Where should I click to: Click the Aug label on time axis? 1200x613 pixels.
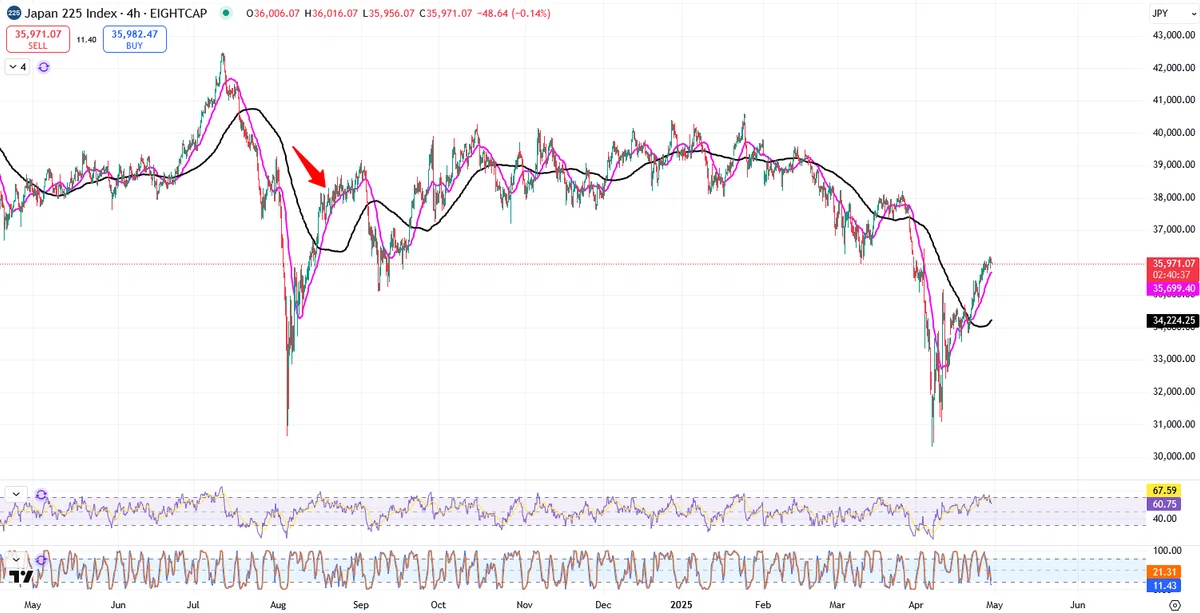279,605
